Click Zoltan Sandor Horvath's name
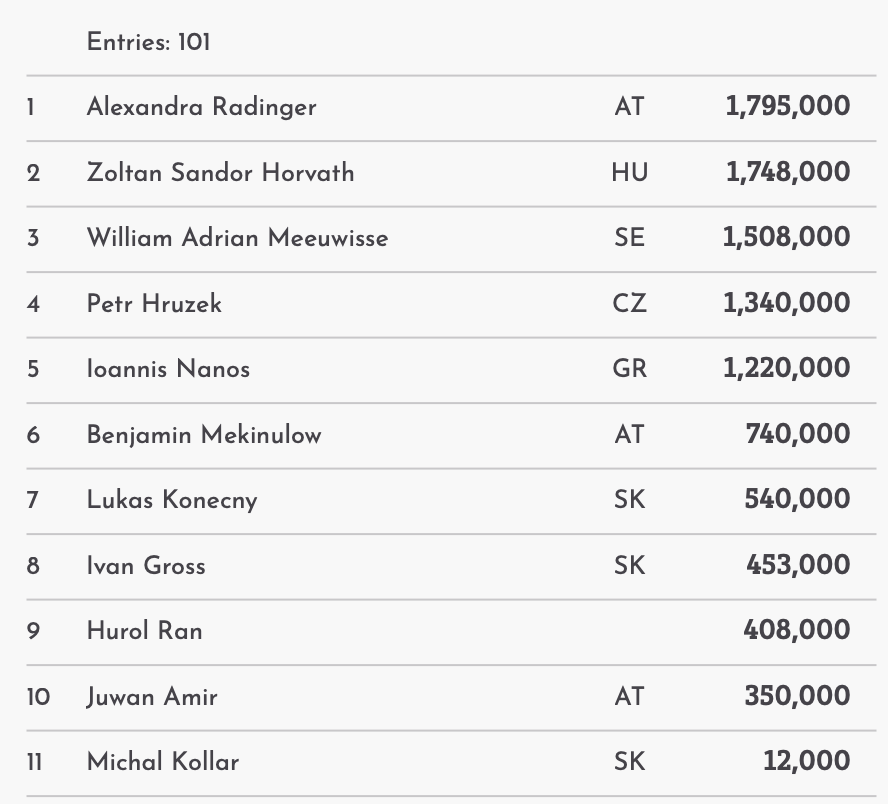This screenshot has width=888, height=804. click(220, 173)
